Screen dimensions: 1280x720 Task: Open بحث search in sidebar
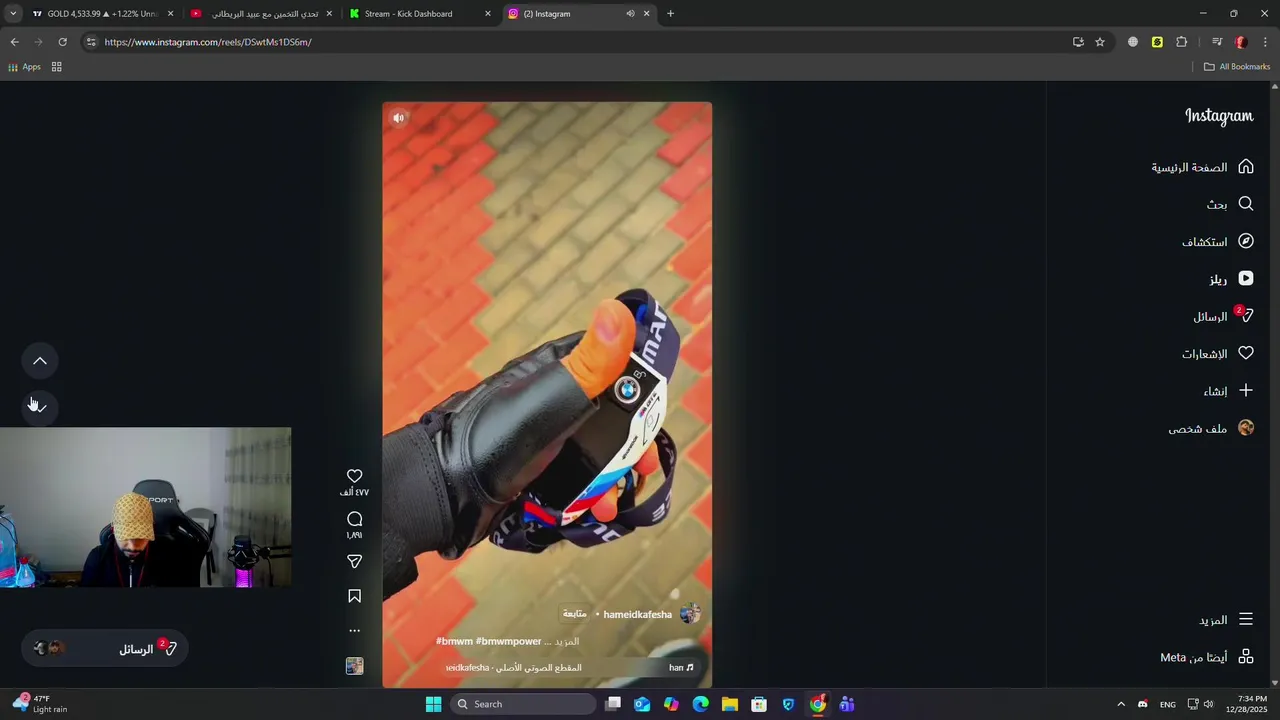pyautogui.click(x=1229, y=204)
